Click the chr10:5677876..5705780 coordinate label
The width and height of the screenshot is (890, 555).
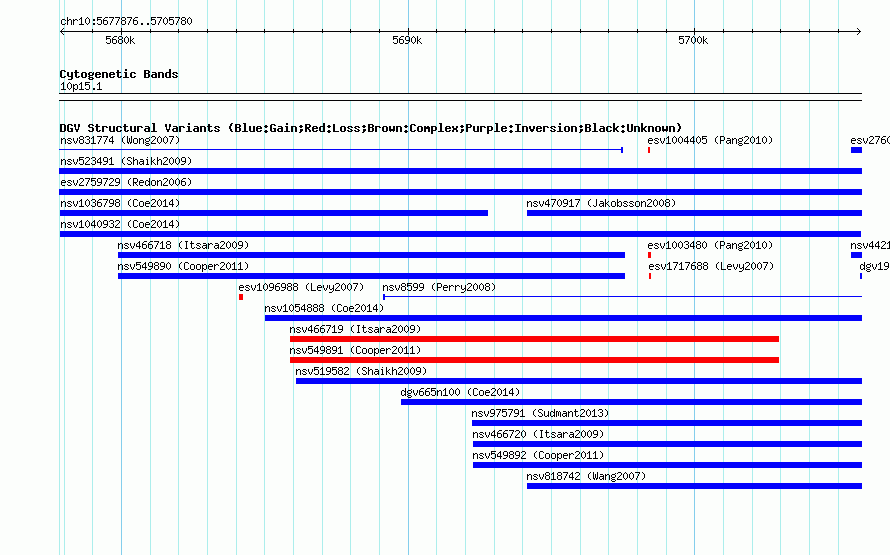coord(126,21)
